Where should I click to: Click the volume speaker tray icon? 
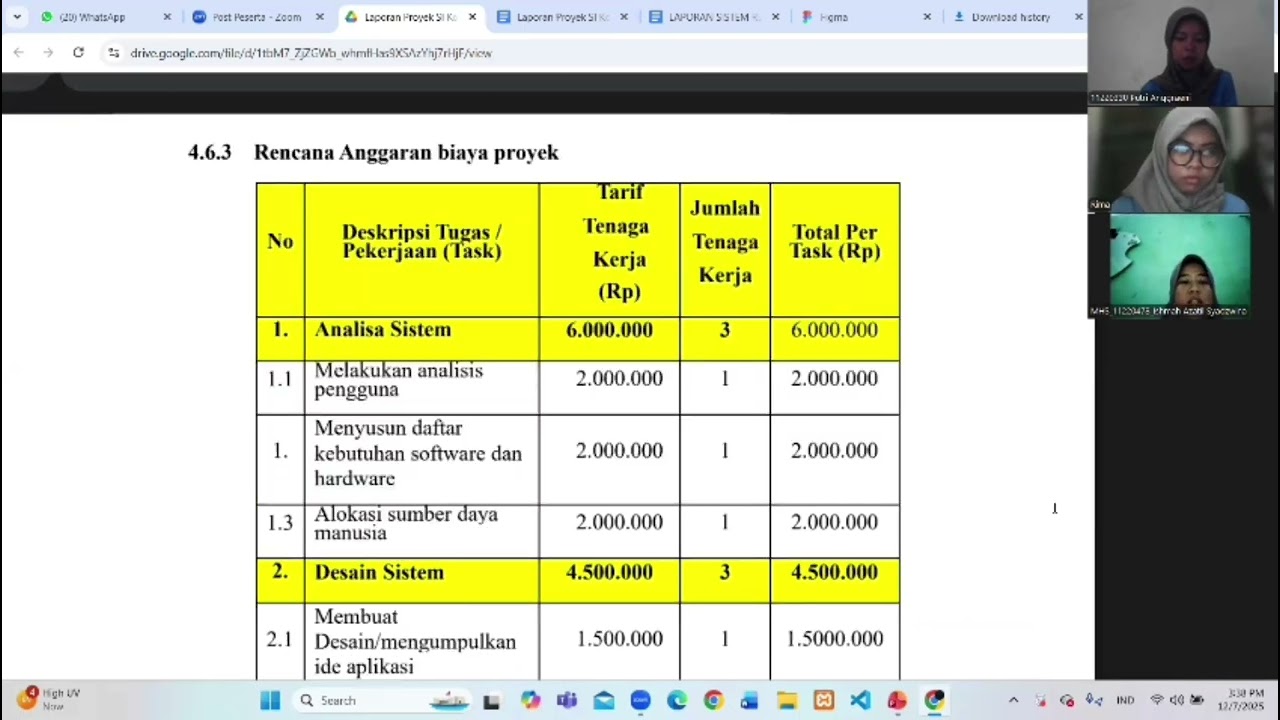pyautogui.click(x=1177, y=700)
